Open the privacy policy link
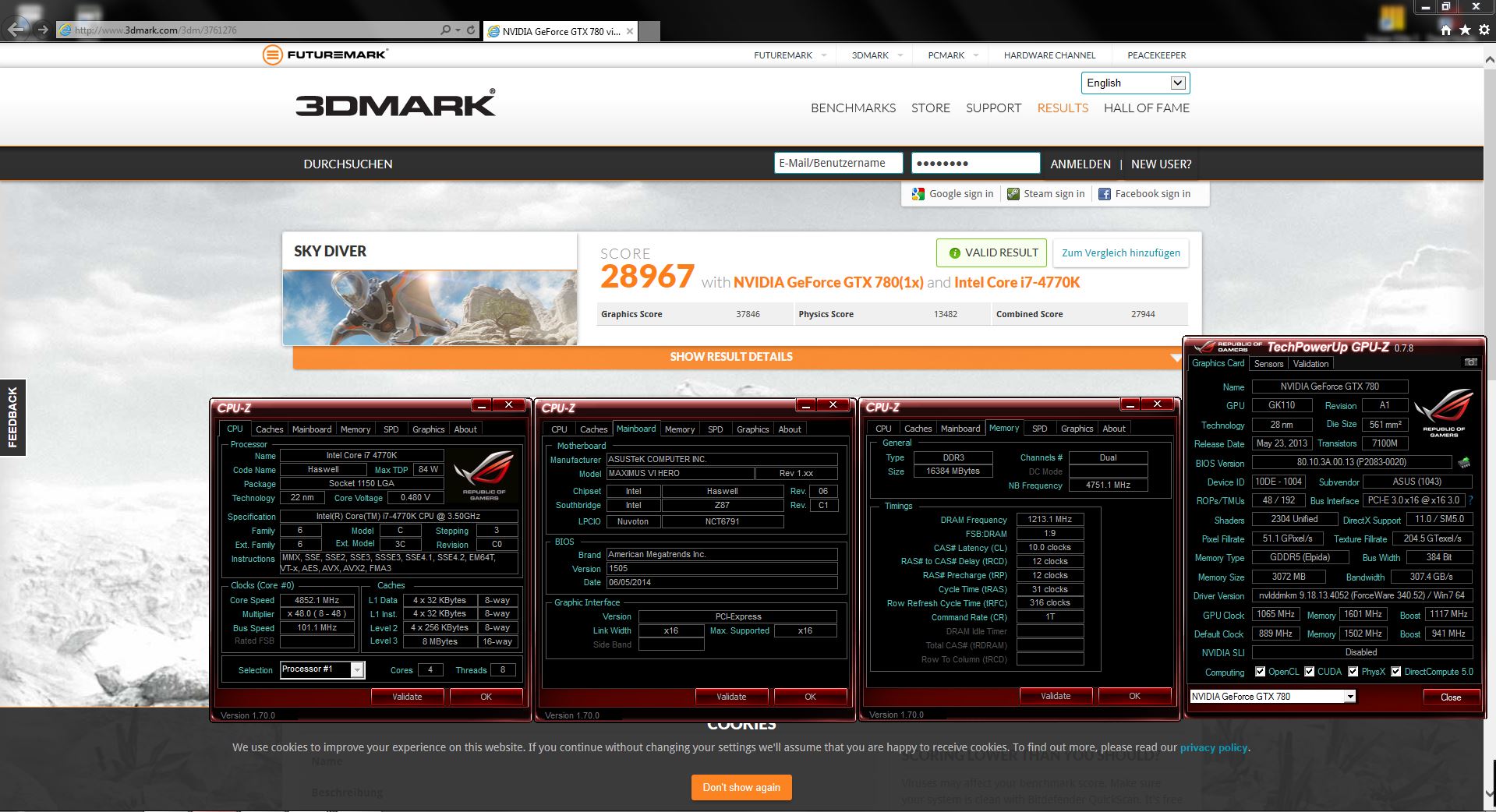Viewport: 1496px width, 812px height. click(1214, 747)
